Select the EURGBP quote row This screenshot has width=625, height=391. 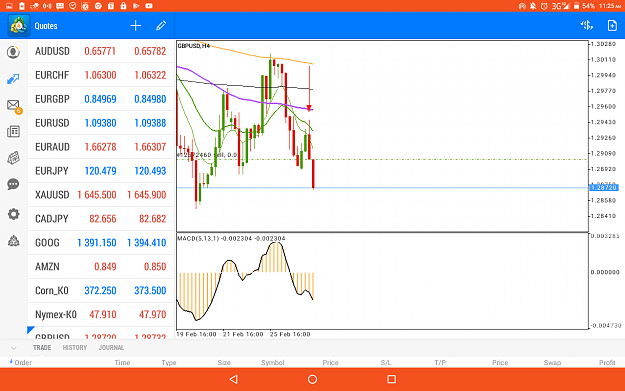pyautogui.click(x=101, y=99)
